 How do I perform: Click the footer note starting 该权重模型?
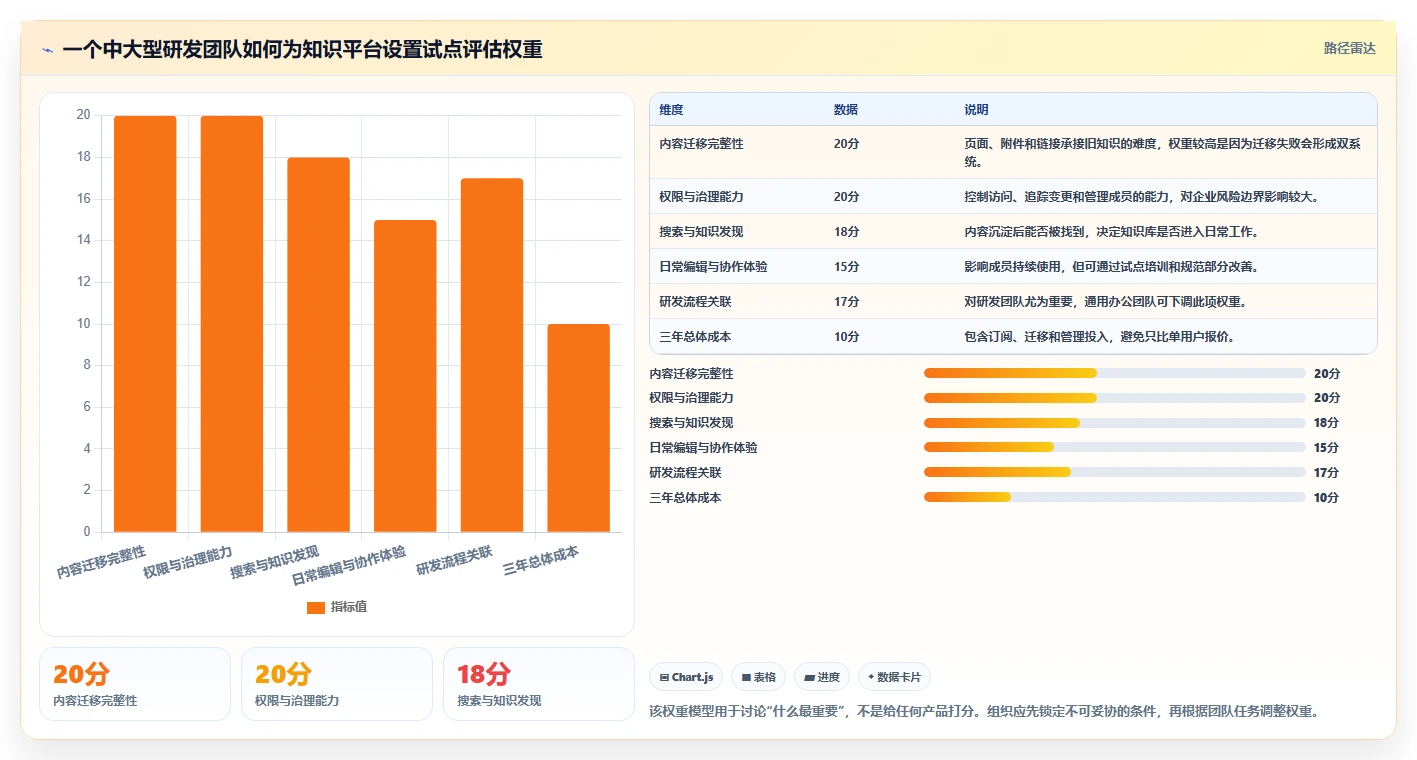pyautogui.click(x=984, y=712)
